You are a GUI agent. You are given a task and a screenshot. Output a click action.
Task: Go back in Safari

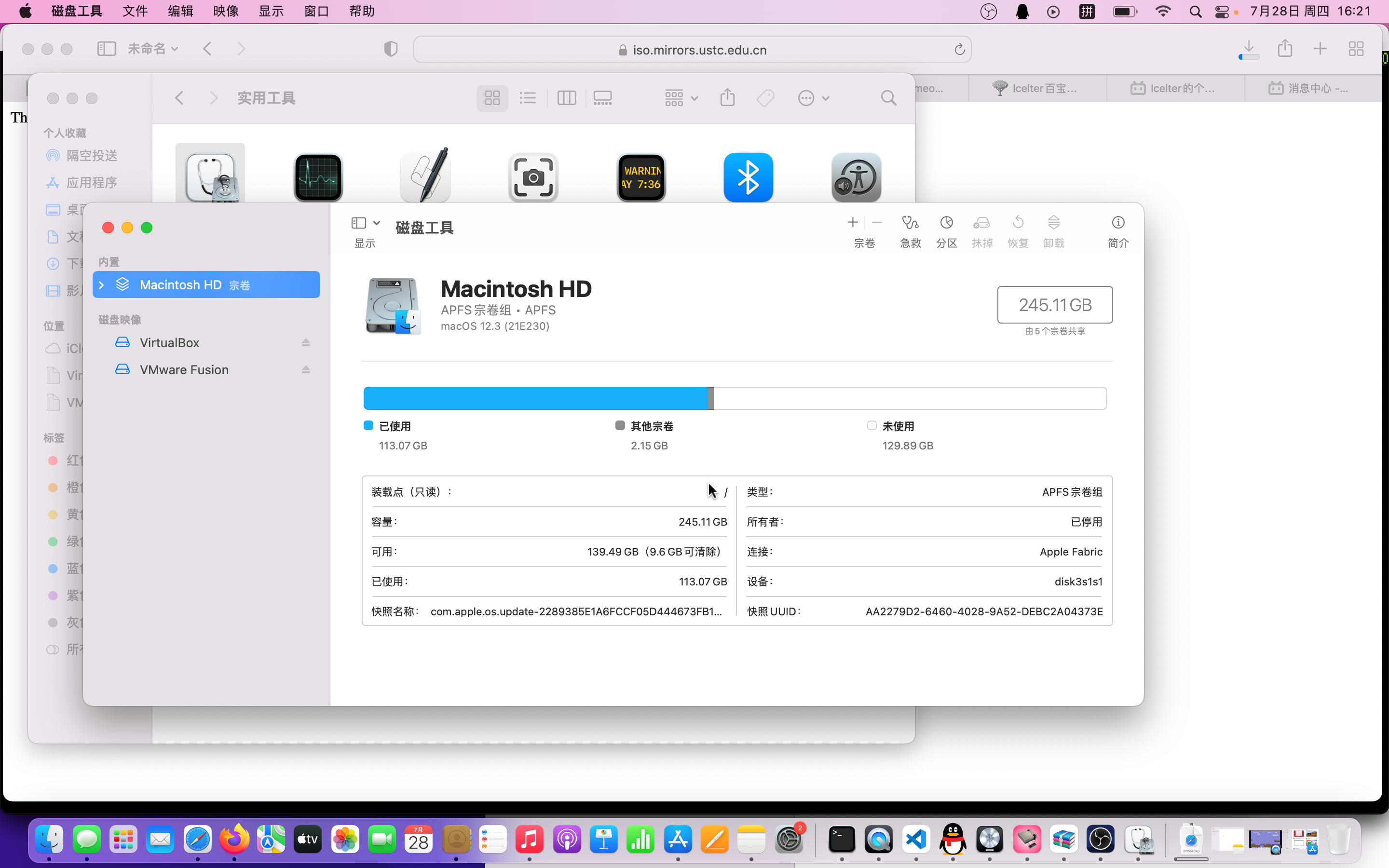[208, 49]
